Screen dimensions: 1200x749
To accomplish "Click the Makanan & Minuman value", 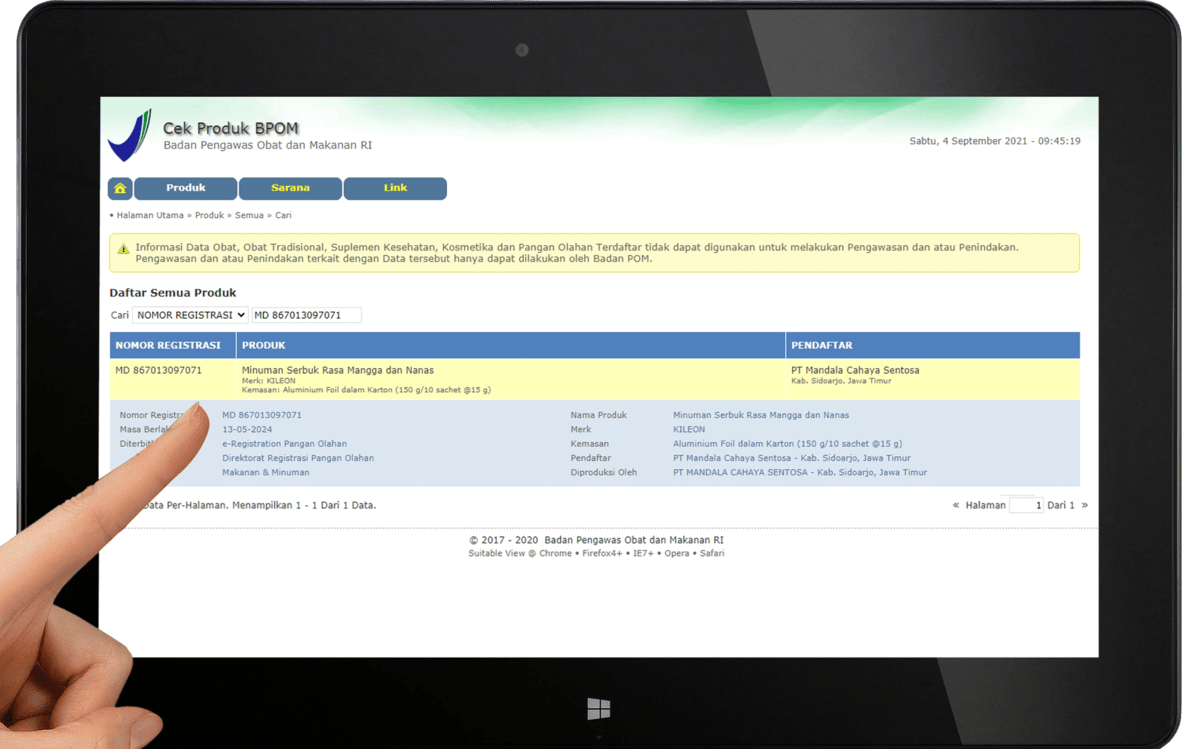I will click(266, 472).
